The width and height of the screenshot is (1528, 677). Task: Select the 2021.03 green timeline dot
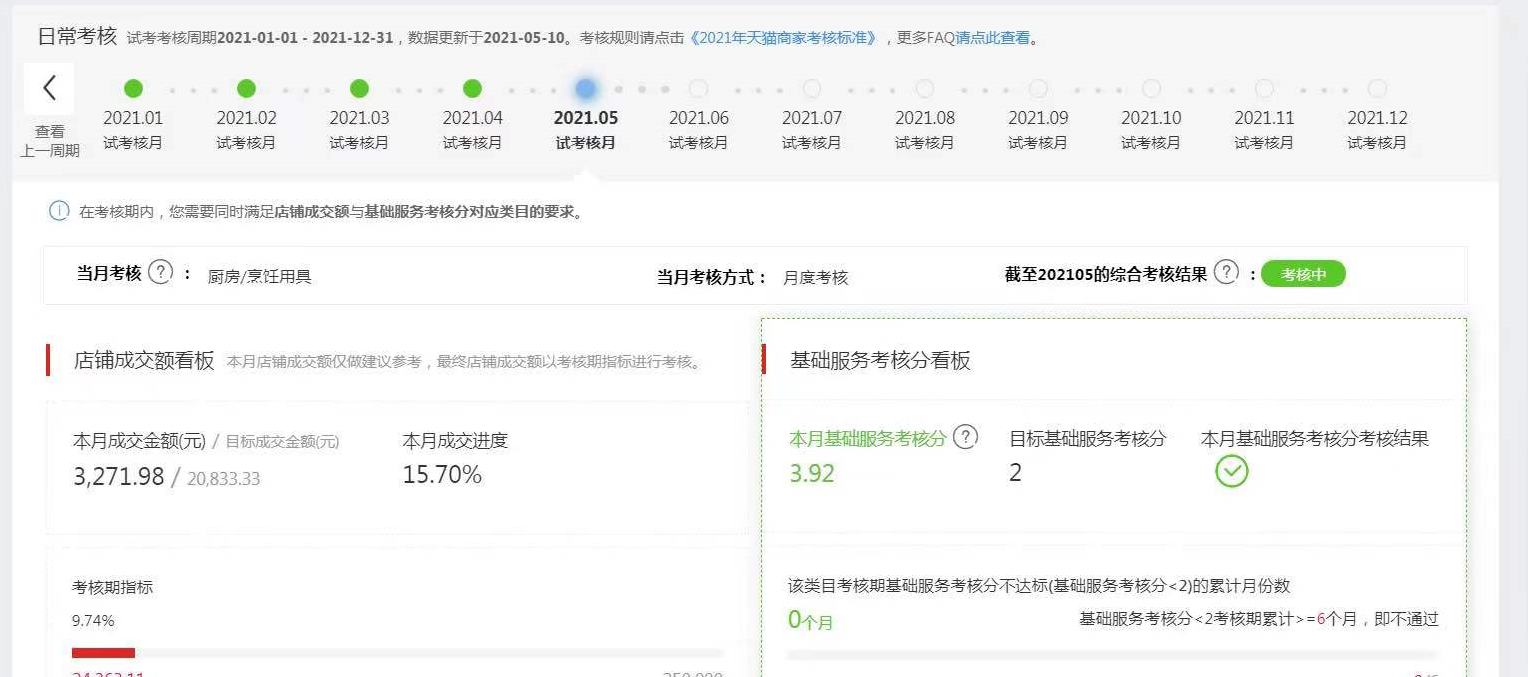pos(359,88)
